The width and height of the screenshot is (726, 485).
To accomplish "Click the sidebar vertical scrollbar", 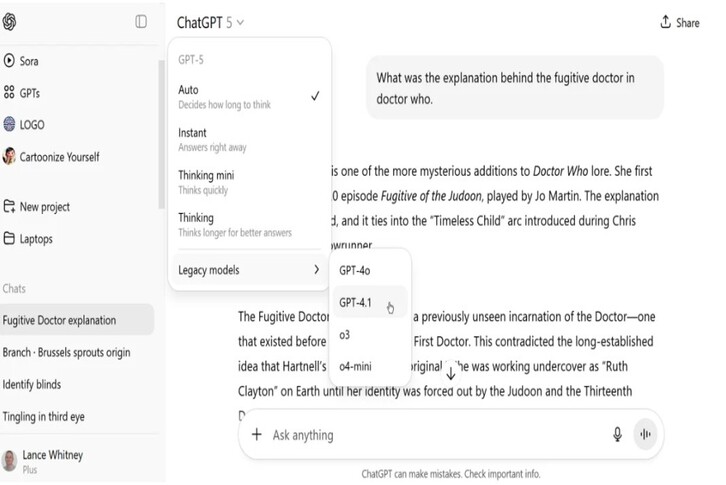I will pos(161,134).
